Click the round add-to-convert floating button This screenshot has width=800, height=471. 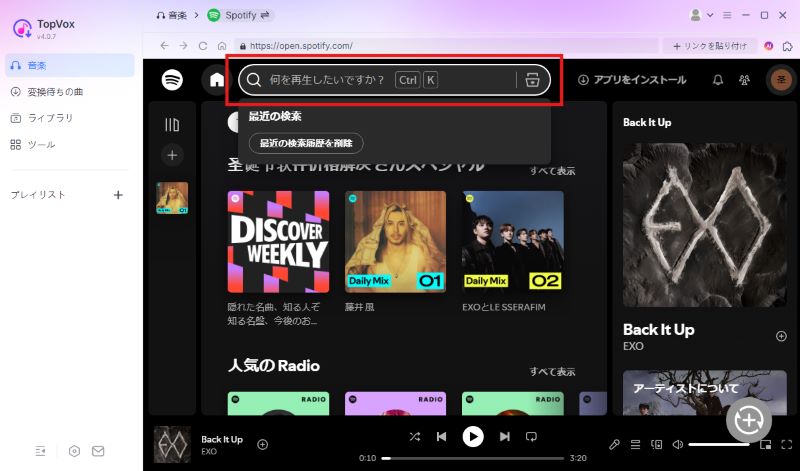(x=748, y=420)
